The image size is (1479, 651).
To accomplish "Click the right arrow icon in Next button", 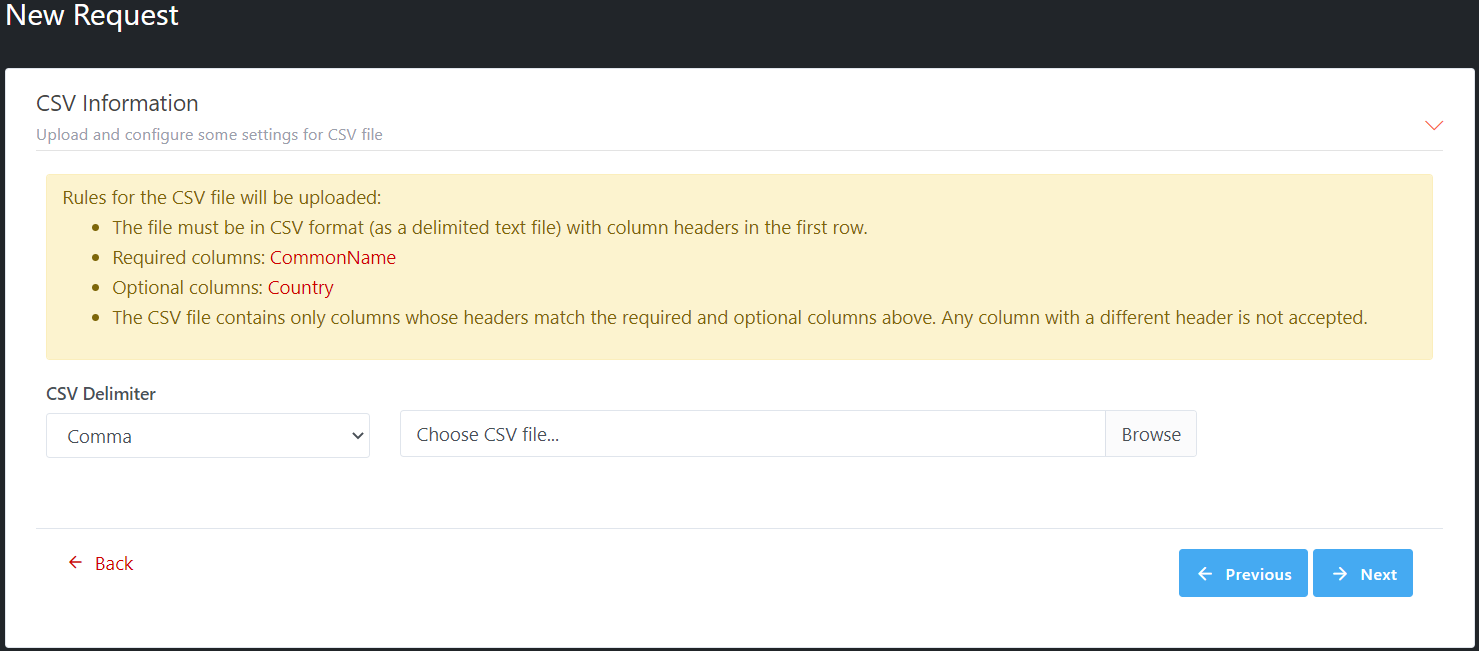I will pyautogui.click(x=1339, y=574).
